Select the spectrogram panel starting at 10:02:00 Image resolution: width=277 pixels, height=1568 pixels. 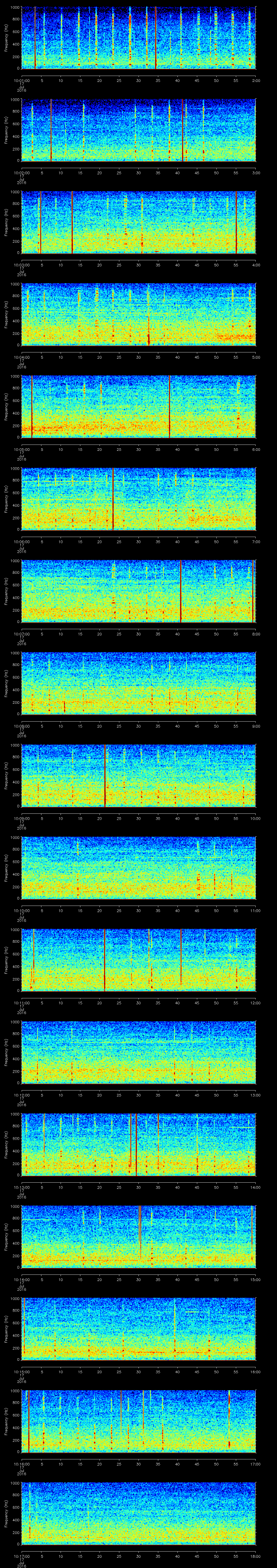click(x=139, y=130)
